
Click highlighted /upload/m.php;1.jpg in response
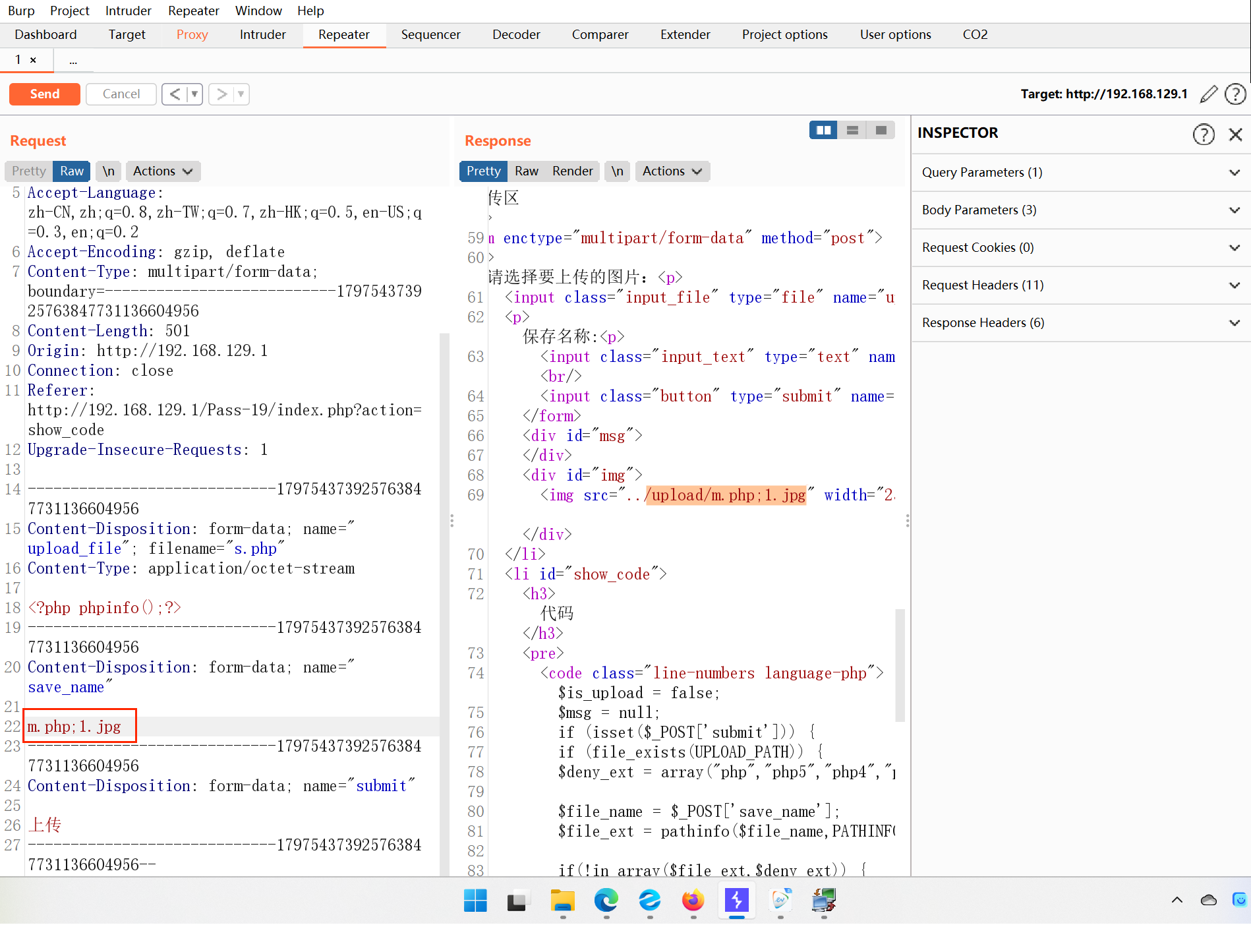coord(725,496)
